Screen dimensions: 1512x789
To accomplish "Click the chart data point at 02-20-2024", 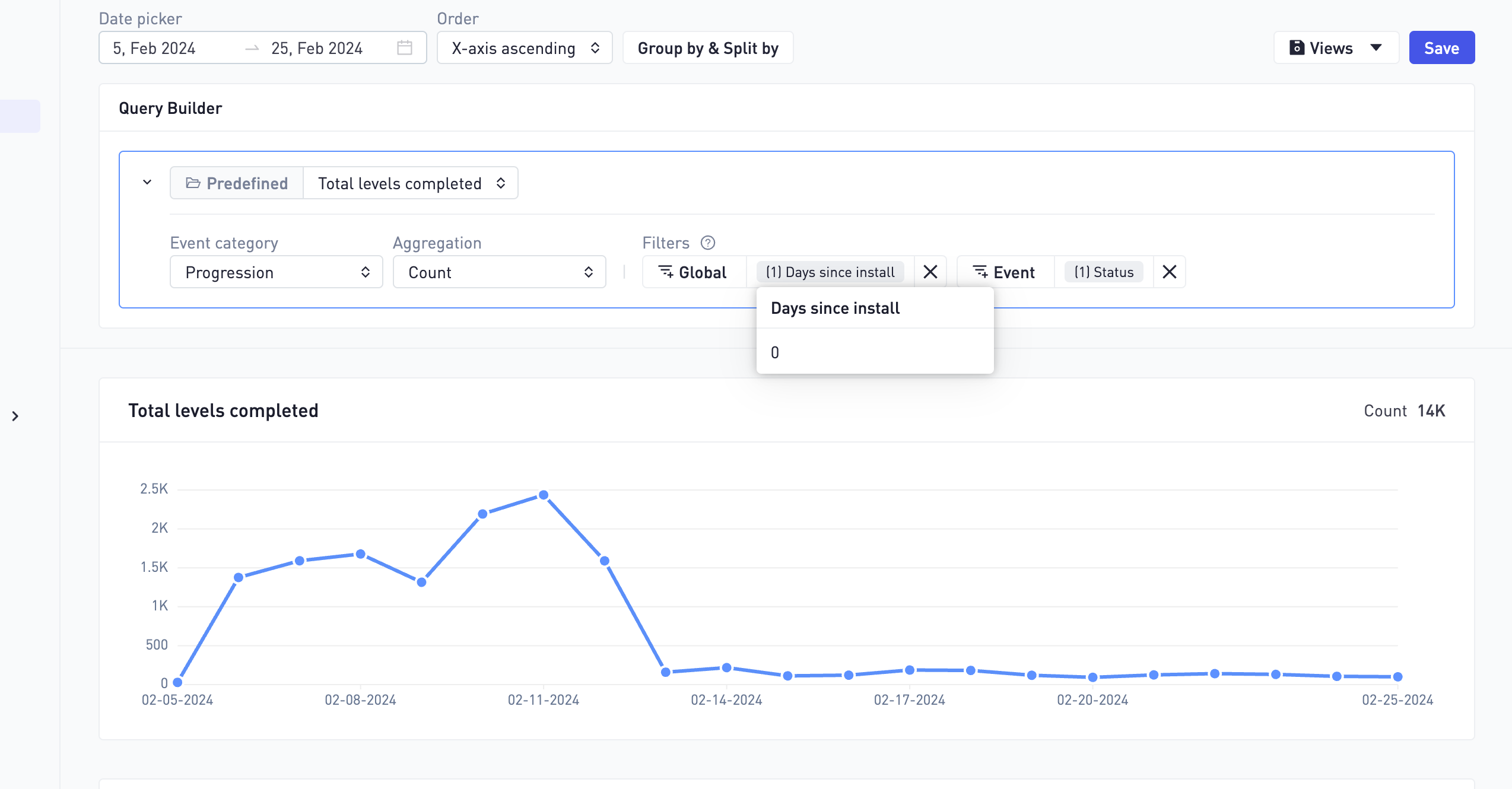I will (x=1092, y=677).
